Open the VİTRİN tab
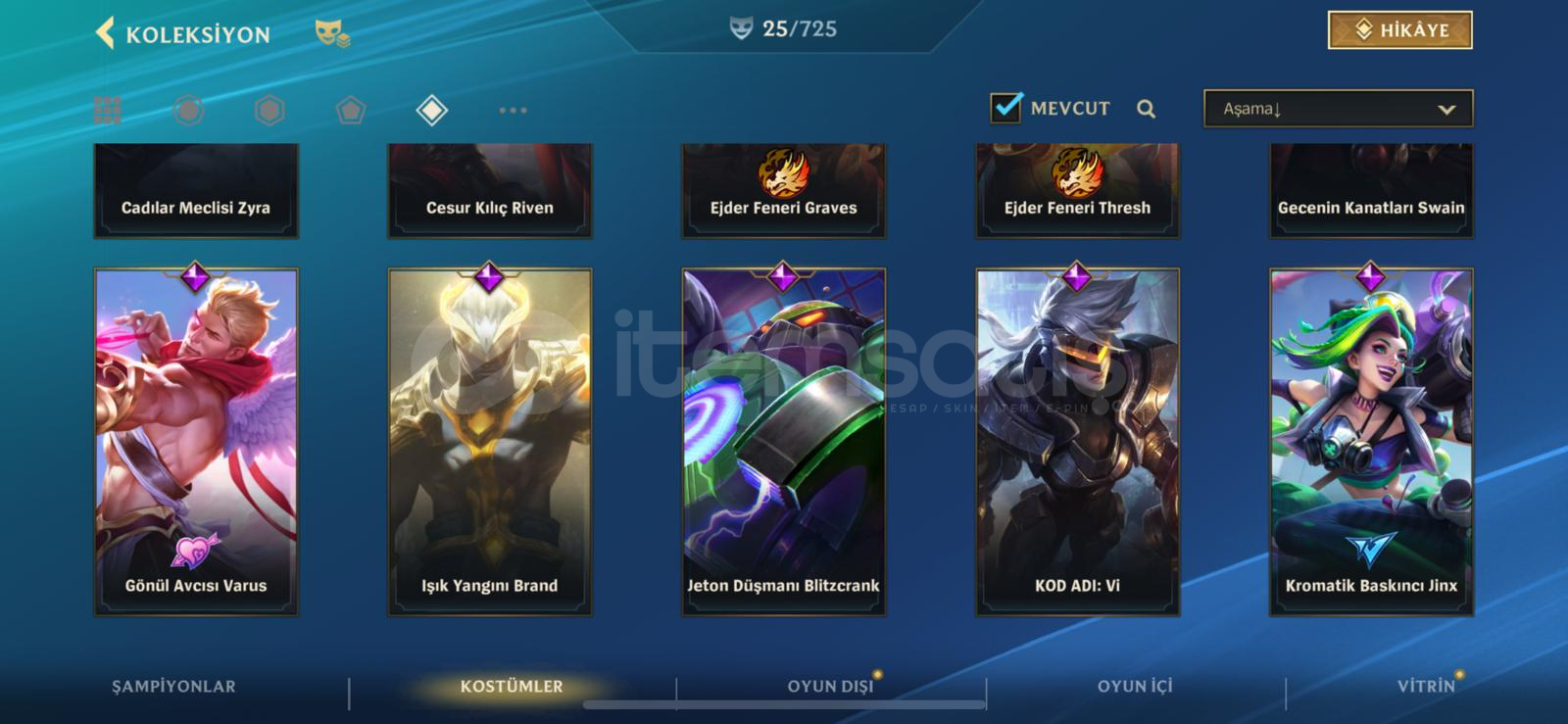The image size is (1568, 724). click(x=1426, y=686)
